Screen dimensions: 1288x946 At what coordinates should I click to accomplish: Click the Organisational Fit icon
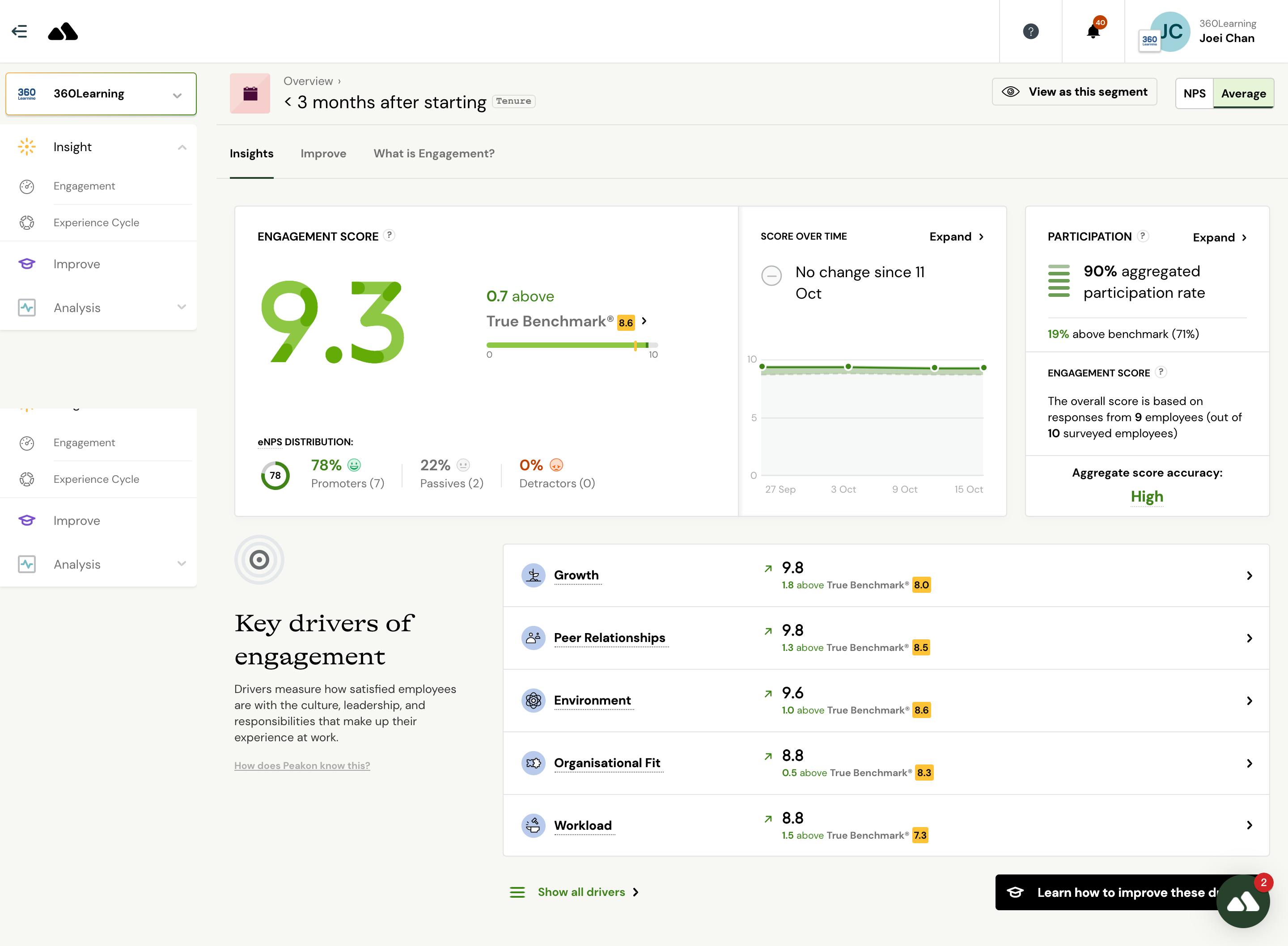pyautogui.click(x=533, y=762)
